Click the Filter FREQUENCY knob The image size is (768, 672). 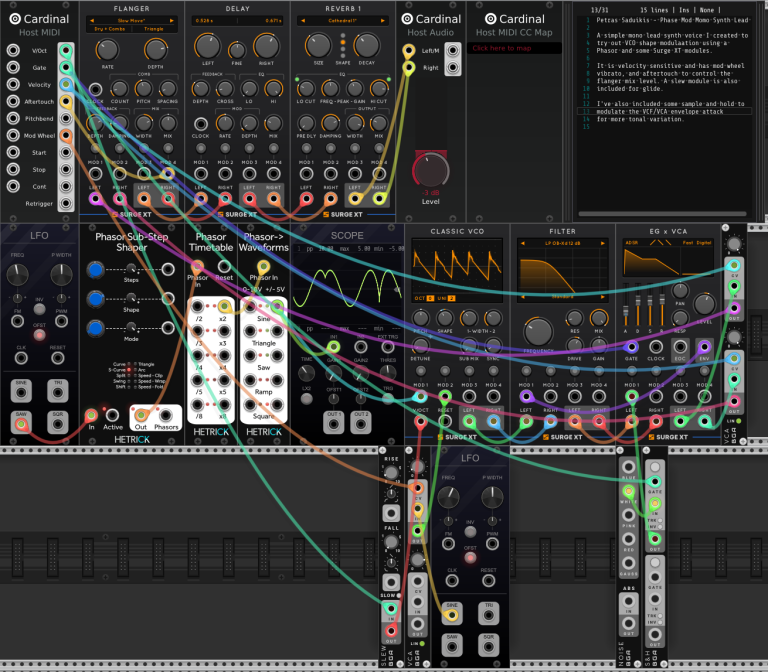pos(538,332)
